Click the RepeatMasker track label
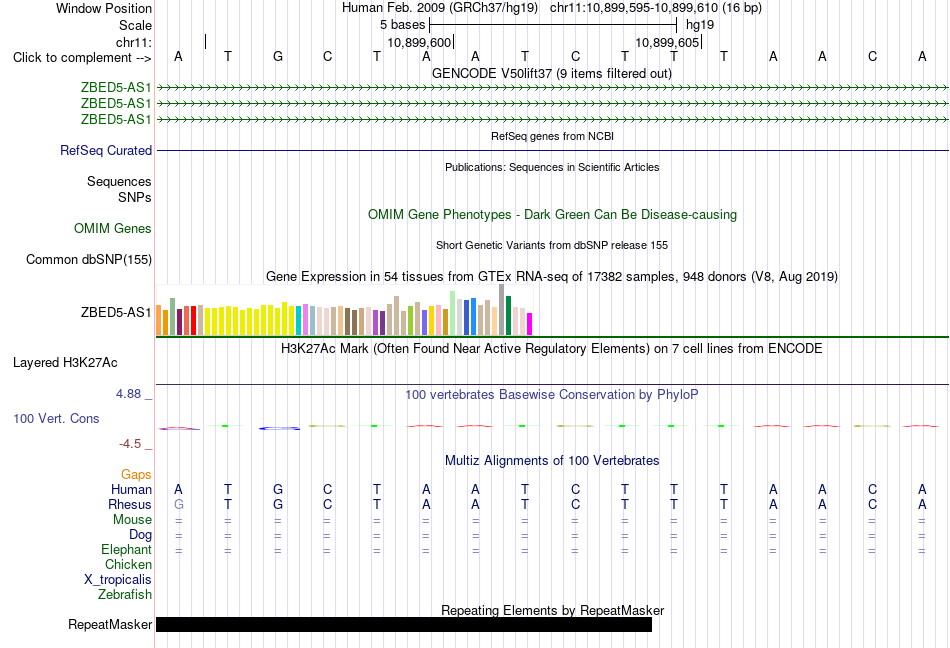 (x=110, y=624)
